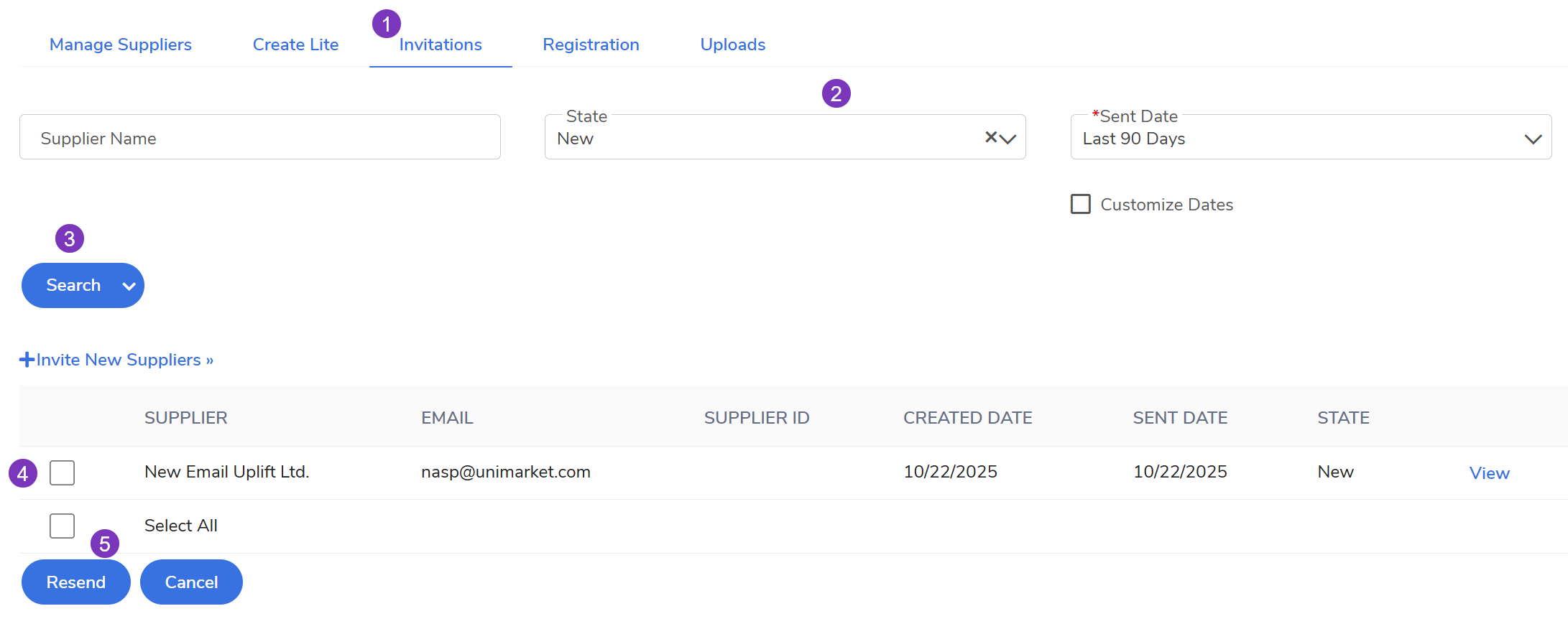The image size is (1568, 624).
Task: Open the View link for the supplier invitation
Action: tap(1489, 473)
